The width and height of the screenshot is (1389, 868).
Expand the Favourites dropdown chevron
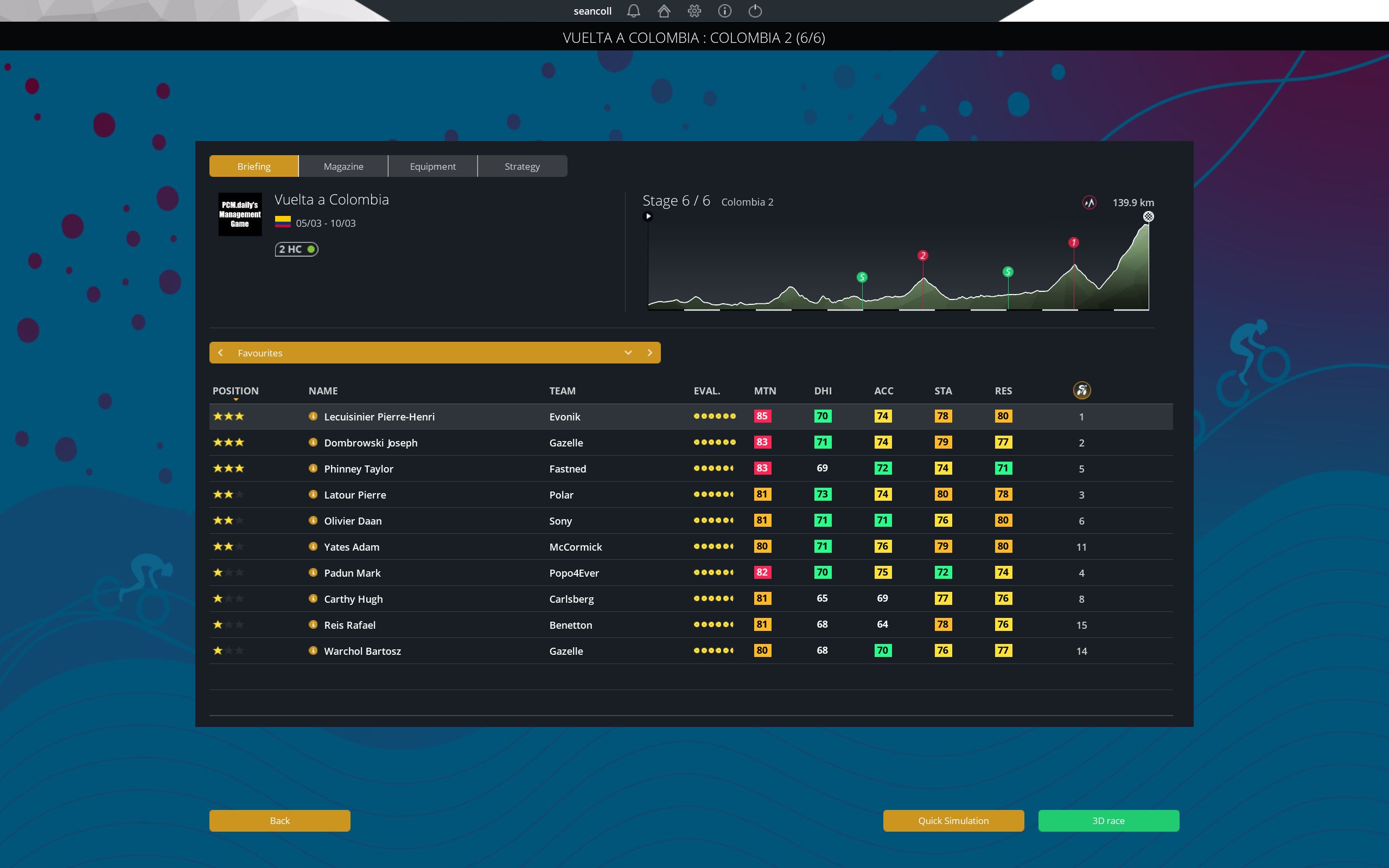pyautogui.click(x=628, y=353)
